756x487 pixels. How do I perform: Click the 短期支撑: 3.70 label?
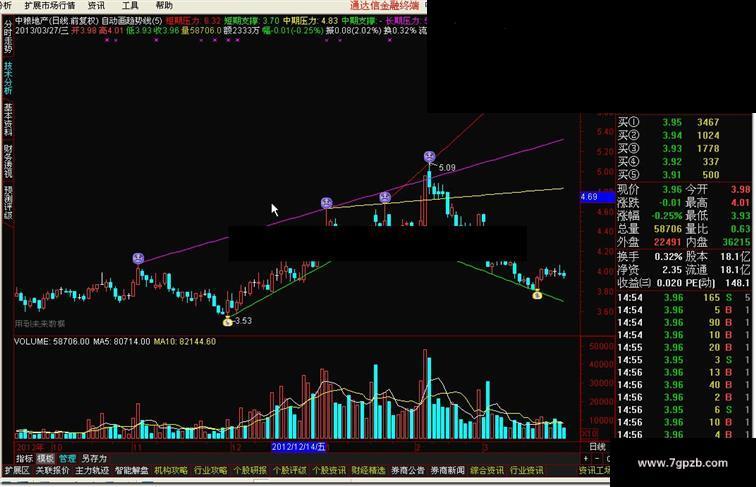[252, 21]
